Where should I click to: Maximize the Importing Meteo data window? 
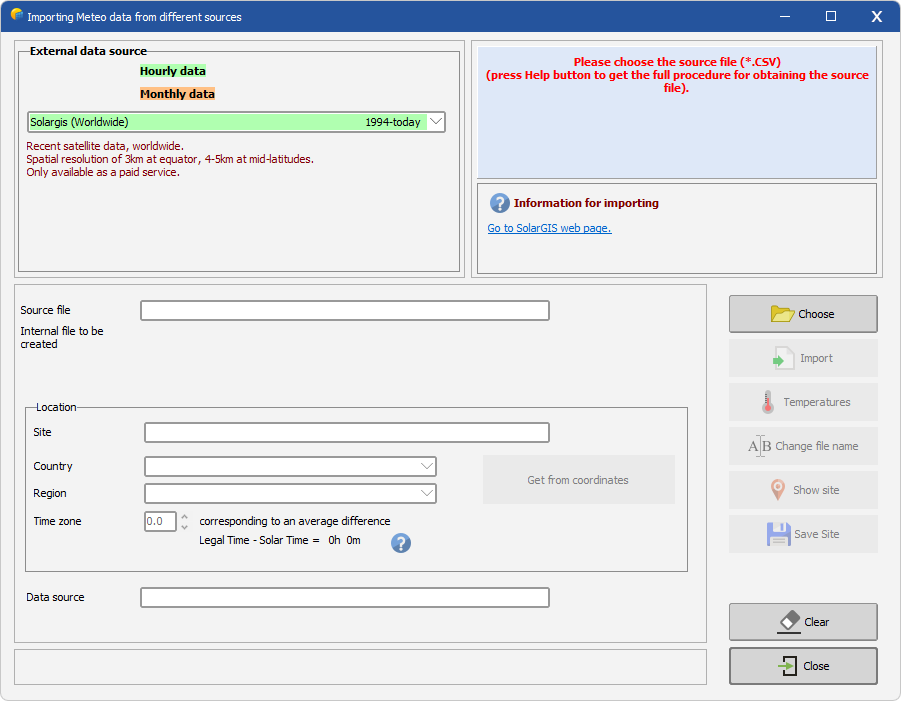coord(831,16)
